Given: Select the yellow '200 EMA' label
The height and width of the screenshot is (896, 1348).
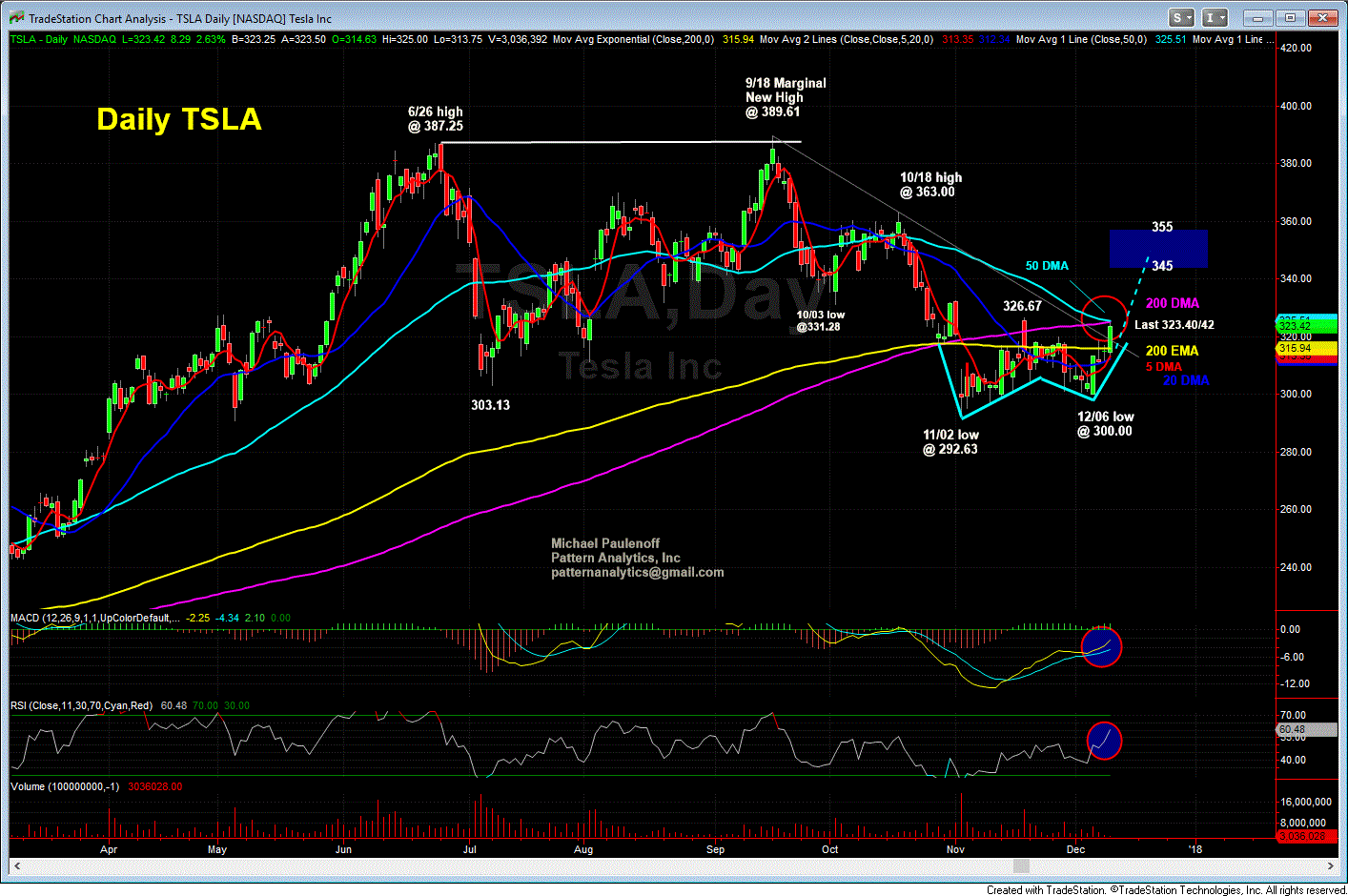Looking at the screenshot, I should click(x=1172, y=351).
